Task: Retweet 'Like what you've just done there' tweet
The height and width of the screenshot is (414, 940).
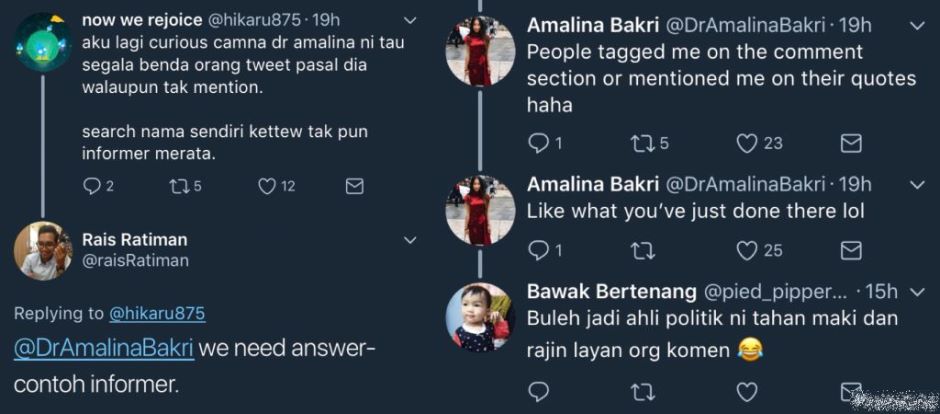Action: point(642,250)
